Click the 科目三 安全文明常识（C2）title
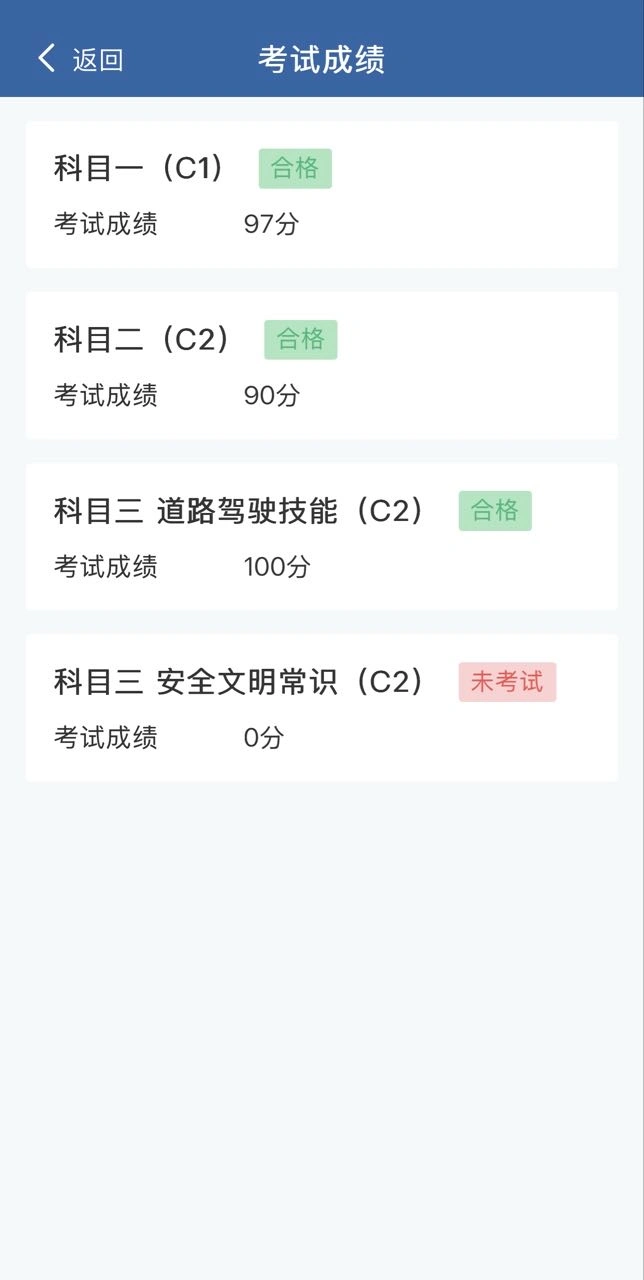This screenshot has width=644, height=1280. point(239,682)
